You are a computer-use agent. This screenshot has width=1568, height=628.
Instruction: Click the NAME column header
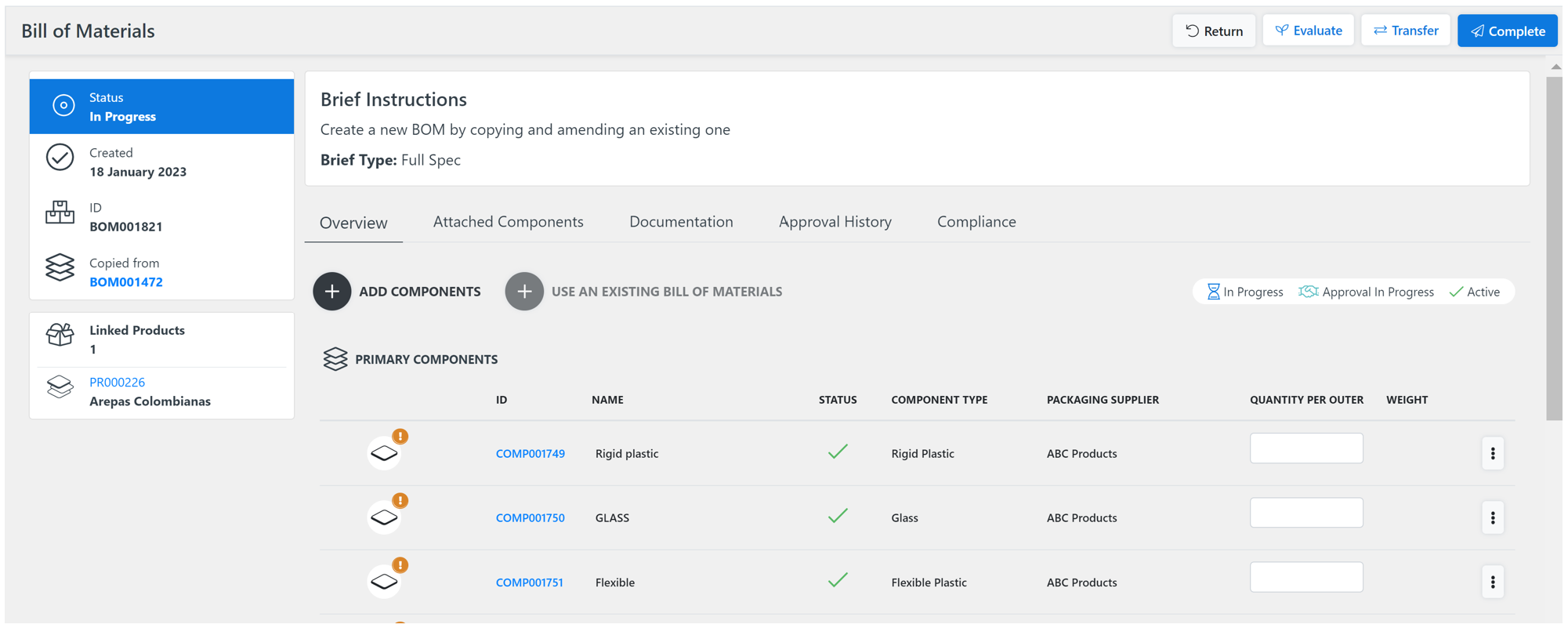pyautogui.click(x=607, y=400)
